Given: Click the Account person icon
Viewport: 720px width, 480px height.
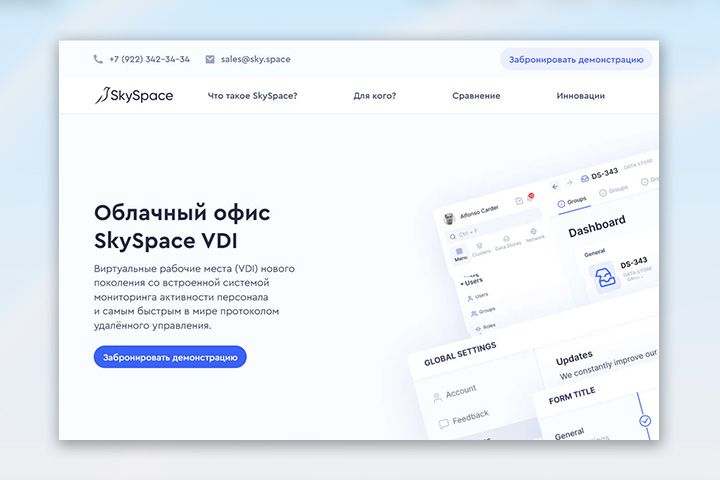Looking at the screenshot, I should coord(437,398).
